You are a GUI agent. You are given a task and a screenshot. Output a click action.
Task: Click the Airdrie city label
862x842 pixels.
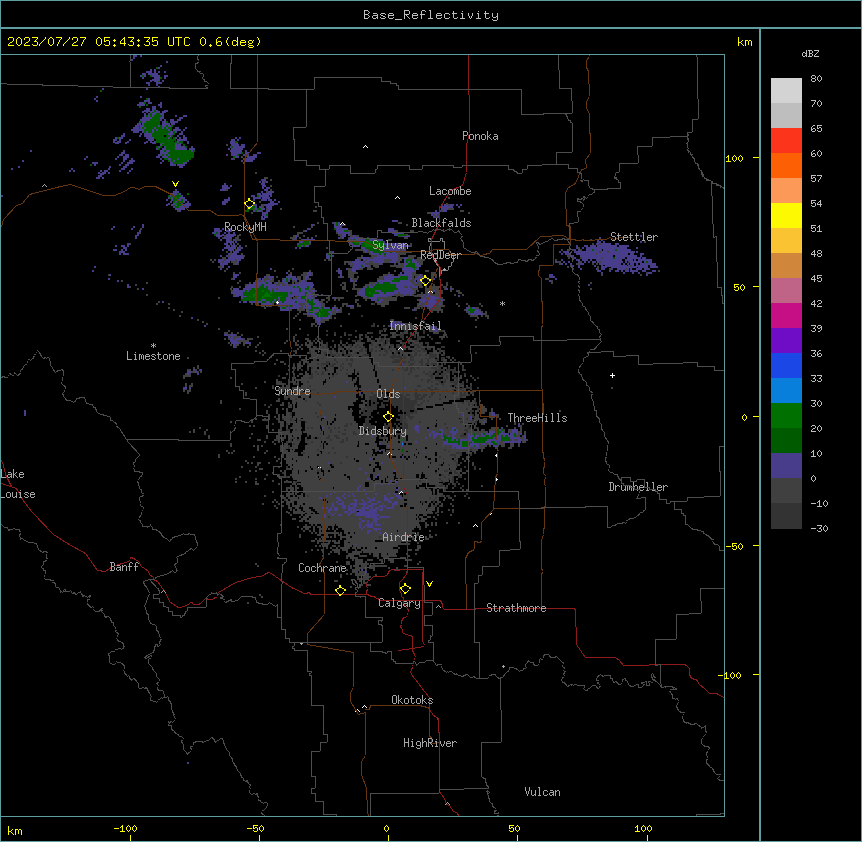(403, 537)
